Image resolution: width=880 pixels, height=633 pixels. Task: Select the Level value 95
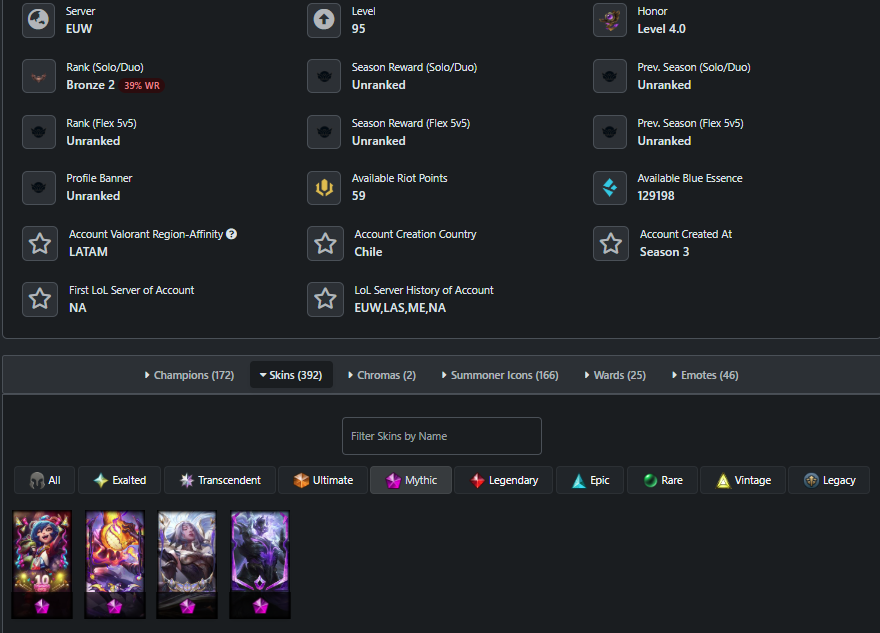point(358,29)
